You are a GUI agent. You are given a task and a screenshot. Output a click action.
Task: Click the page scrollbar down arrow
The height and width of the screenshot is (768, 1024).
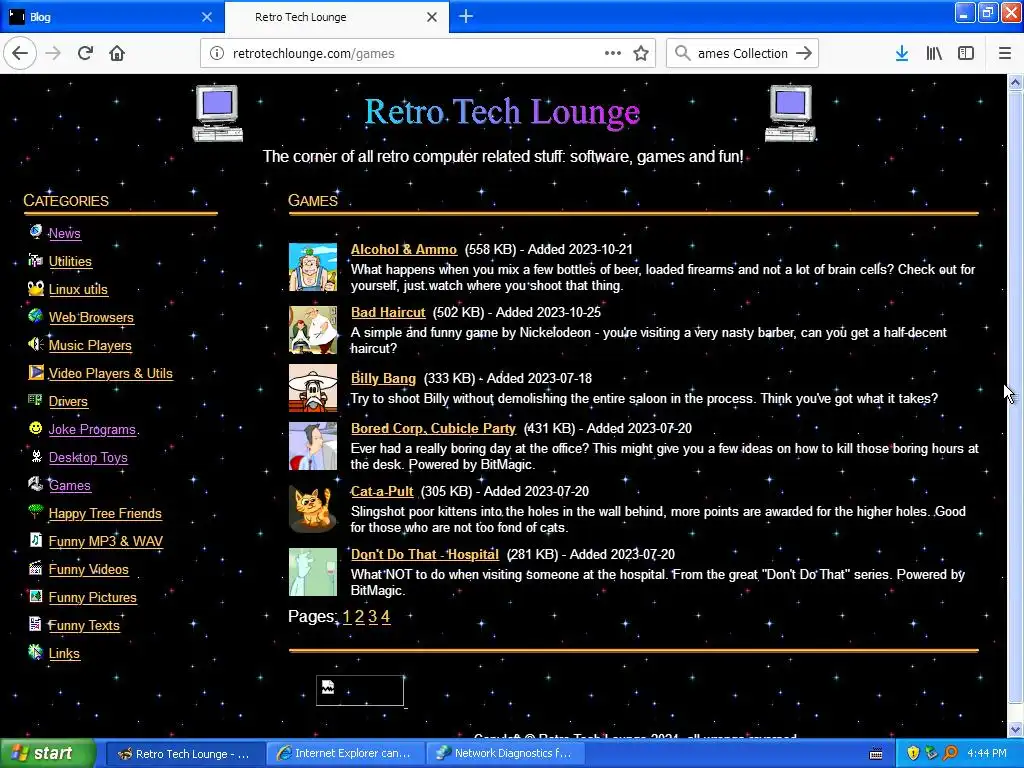point(1015,729)
